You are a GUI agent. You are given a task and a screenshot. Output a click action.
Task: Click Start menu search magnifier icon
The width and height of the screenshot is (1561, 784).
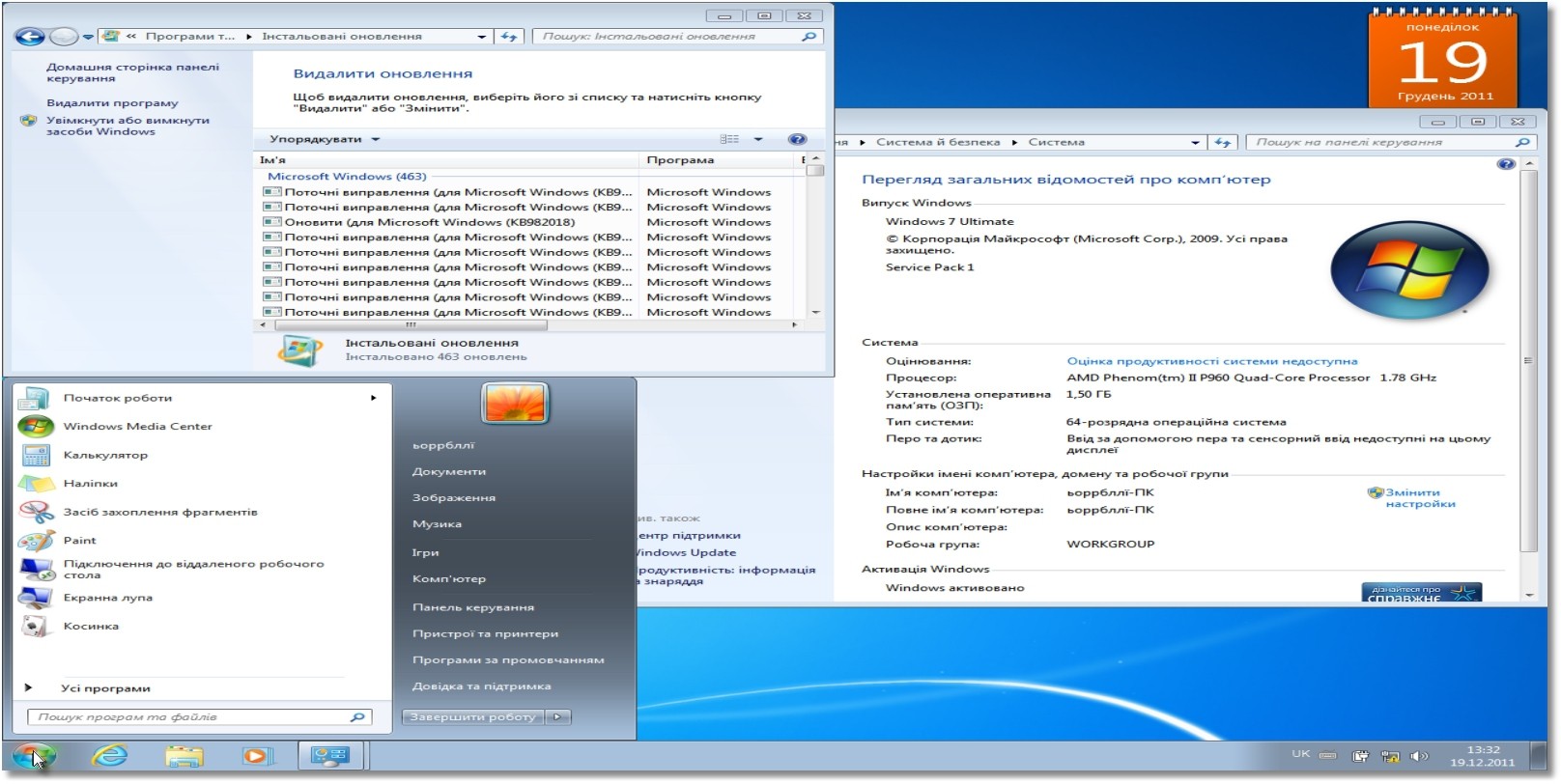(357, 717)
